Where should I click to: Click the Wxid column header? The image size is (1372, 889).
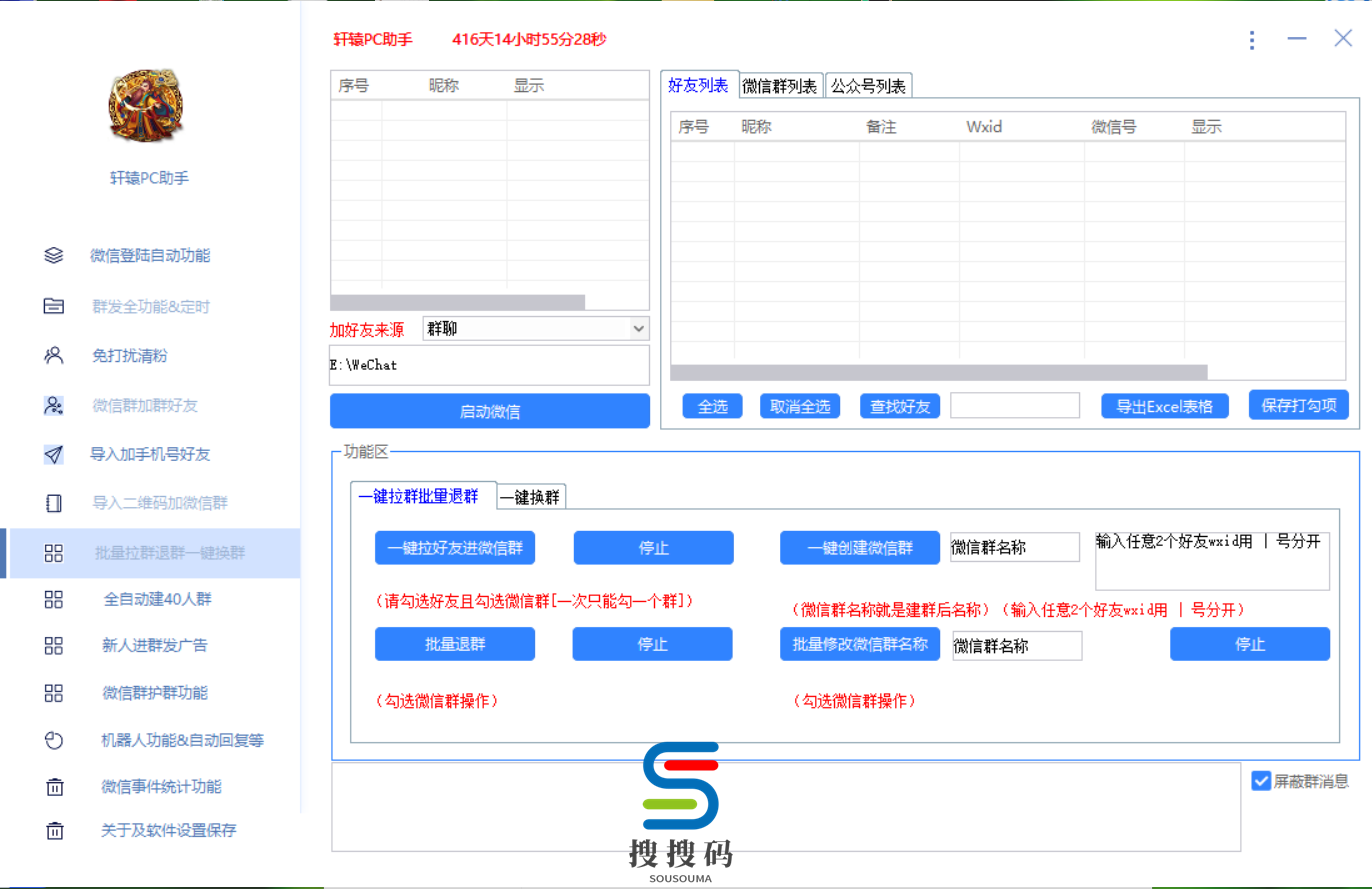[984, 127]
